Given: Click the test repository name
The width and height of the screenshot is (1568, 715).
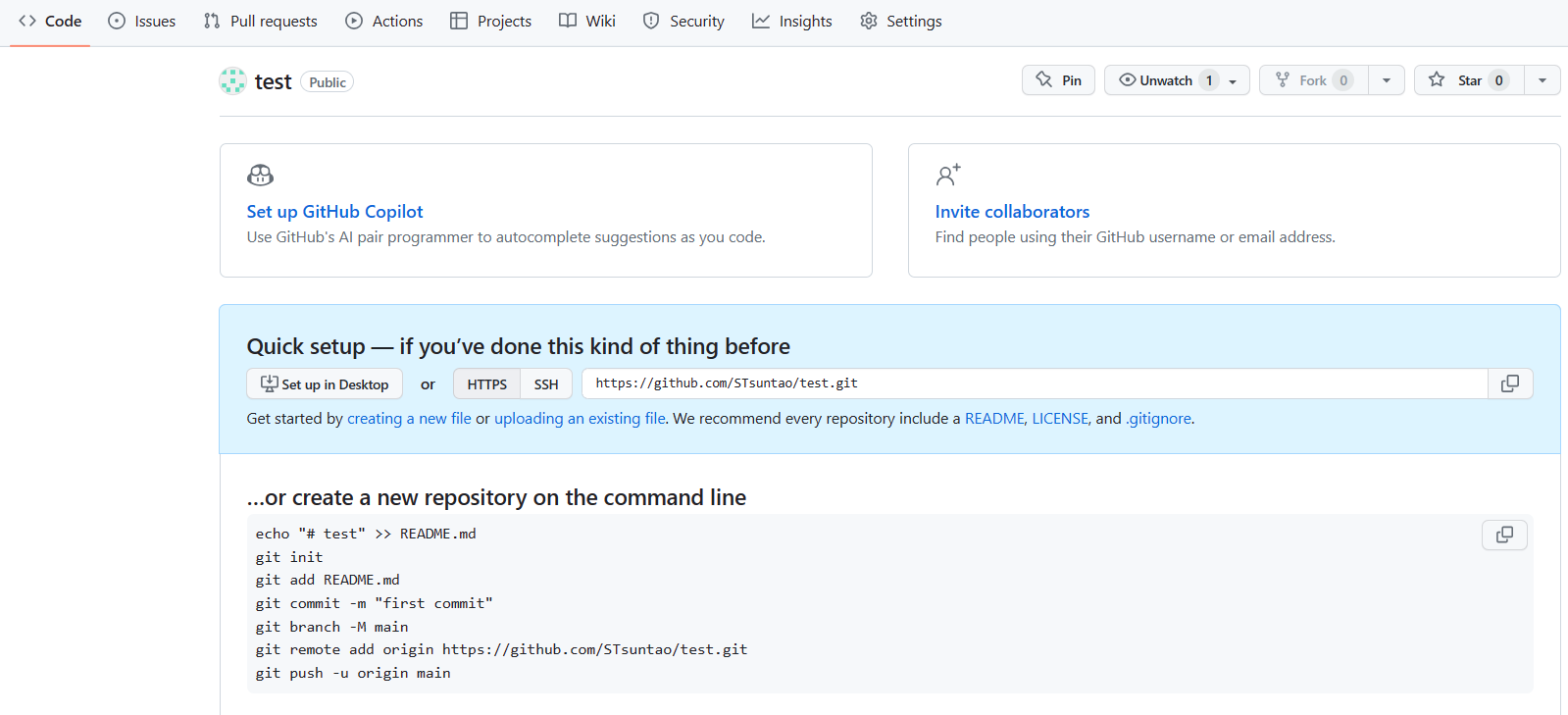Looking at the screenshot, I should [273, 81].
